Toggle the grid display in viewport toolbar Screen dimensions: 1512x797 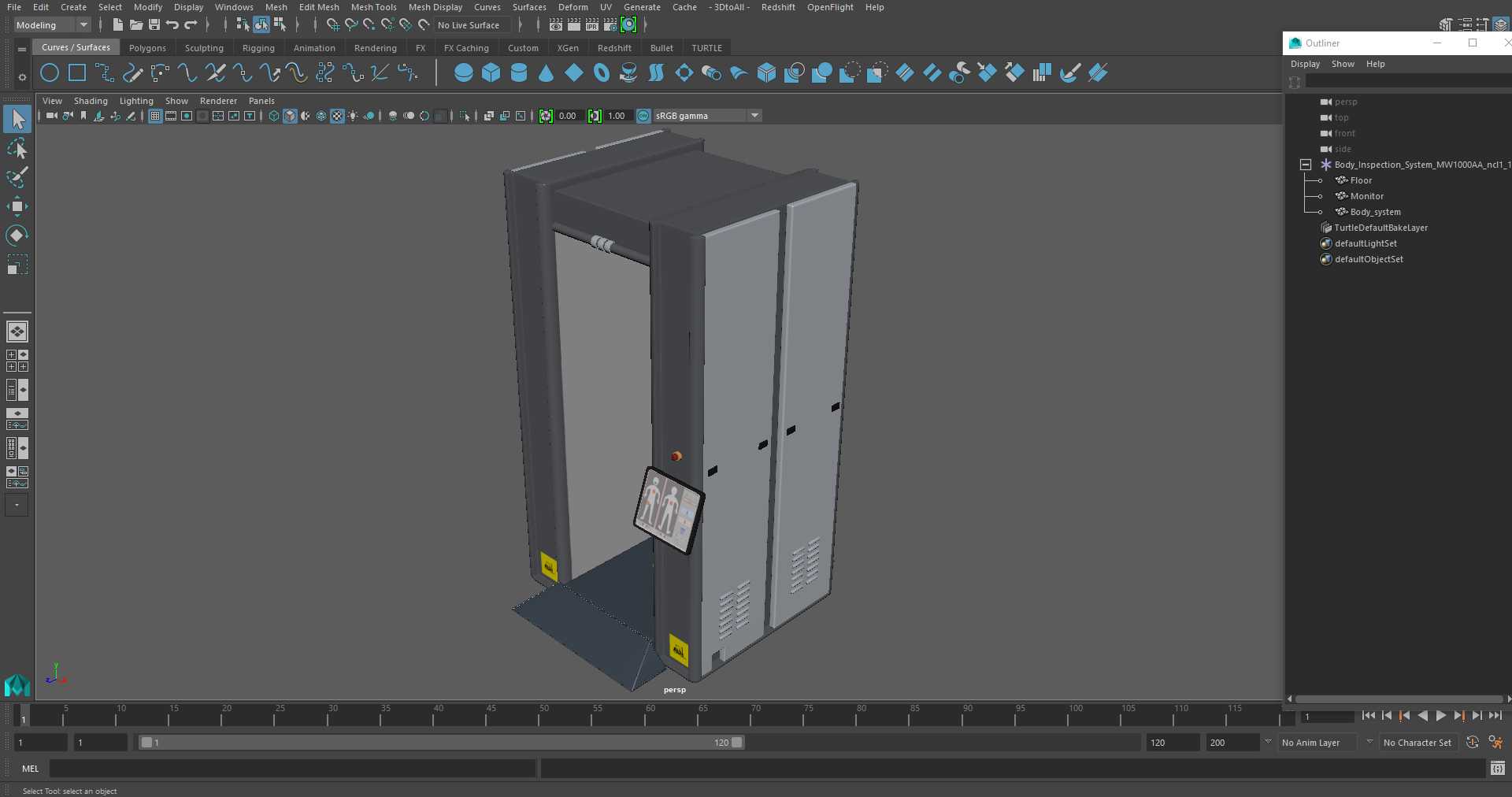155,116
